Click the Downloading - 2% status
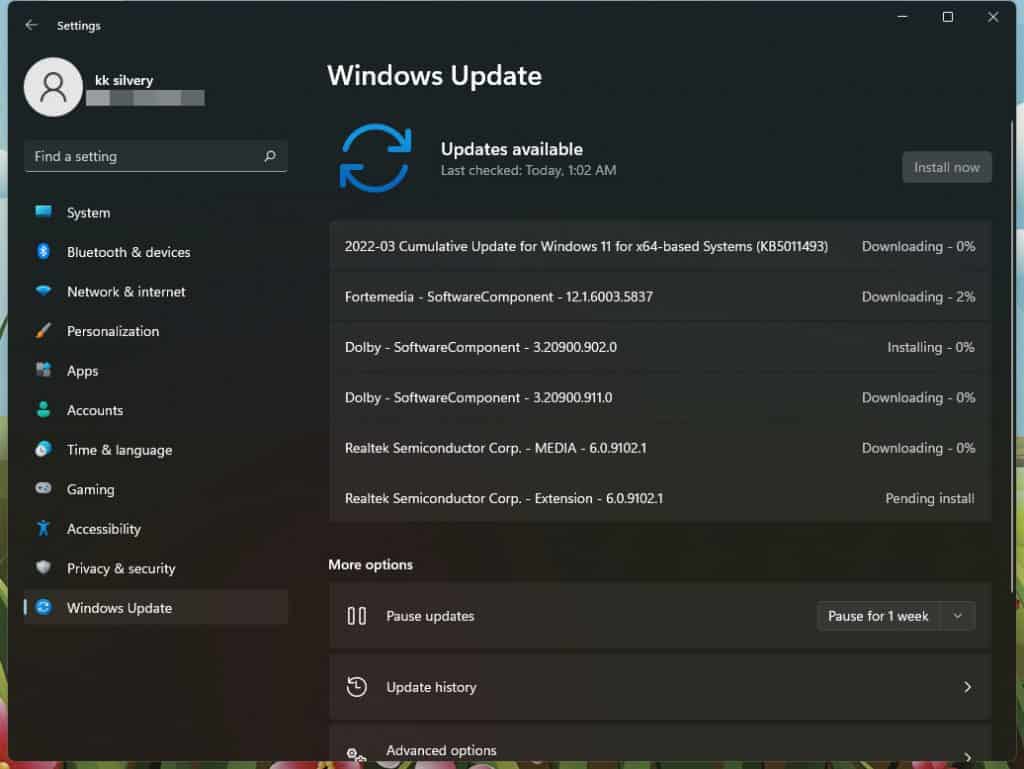This screenshot has height=769, width=1024. tap(918, 296)
